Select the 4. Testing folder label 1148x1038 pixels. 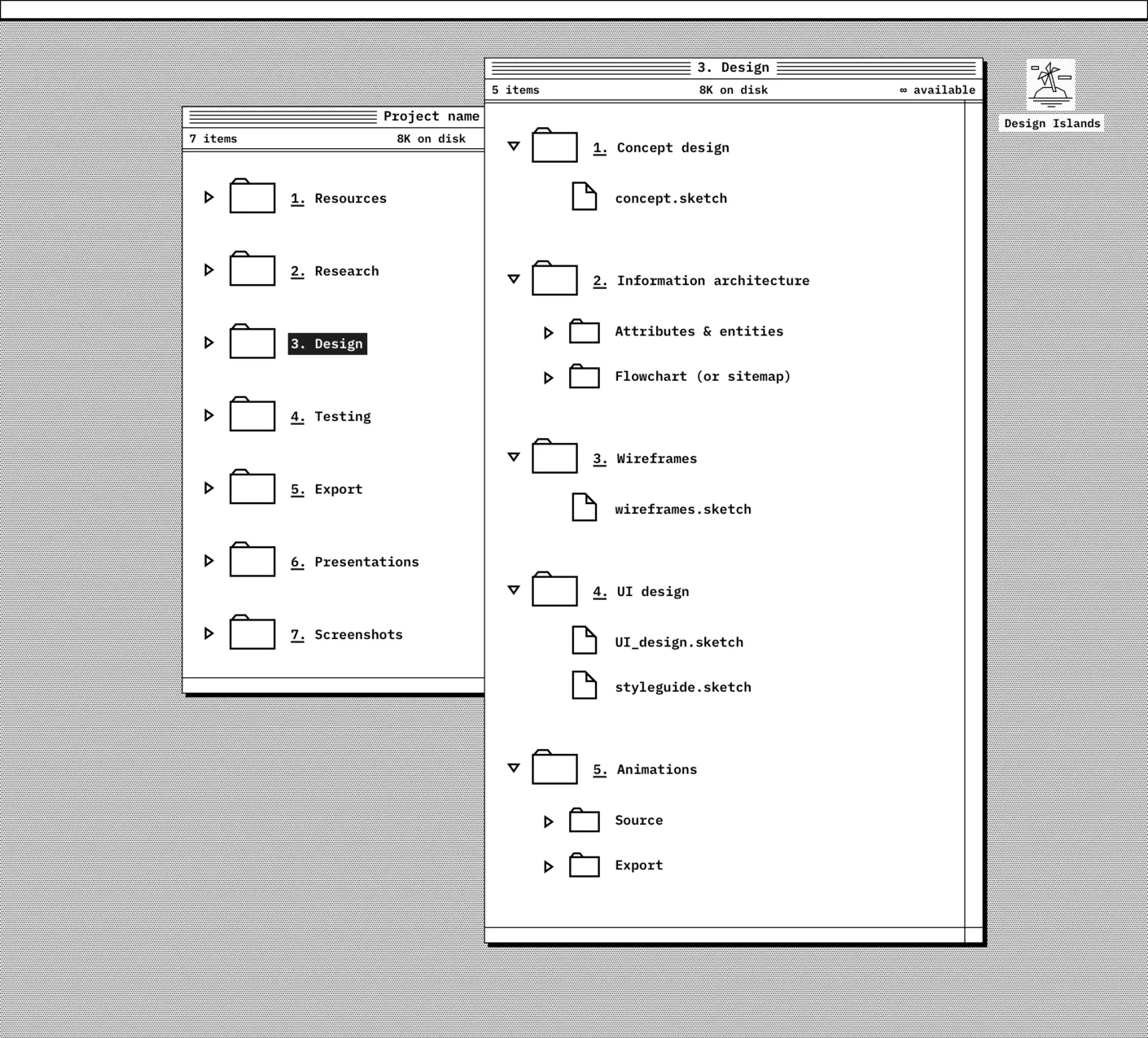coord(331,417)
